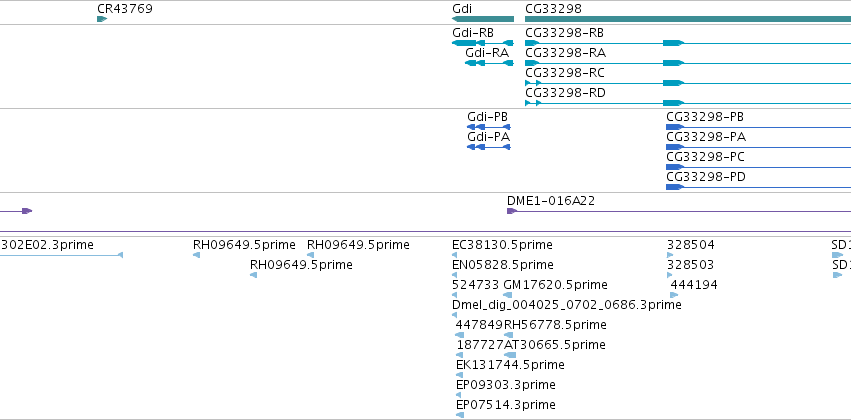Select the EC38130.5prime EST arrow
Viewport: 851px width, 420px height.
[455, 255]
